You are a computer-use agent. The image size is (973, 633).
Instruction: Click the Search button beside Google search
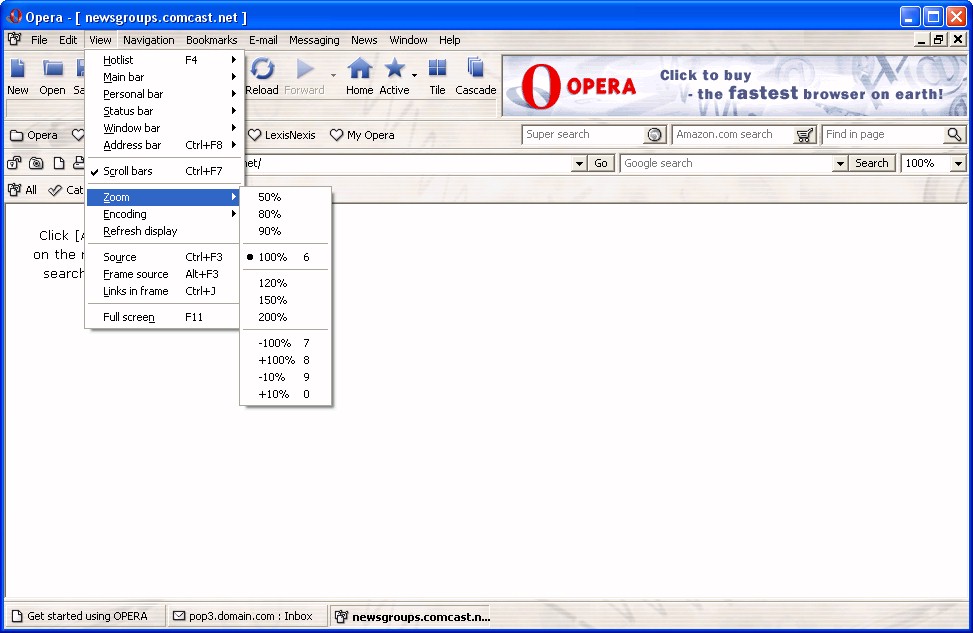pos(871,163)
